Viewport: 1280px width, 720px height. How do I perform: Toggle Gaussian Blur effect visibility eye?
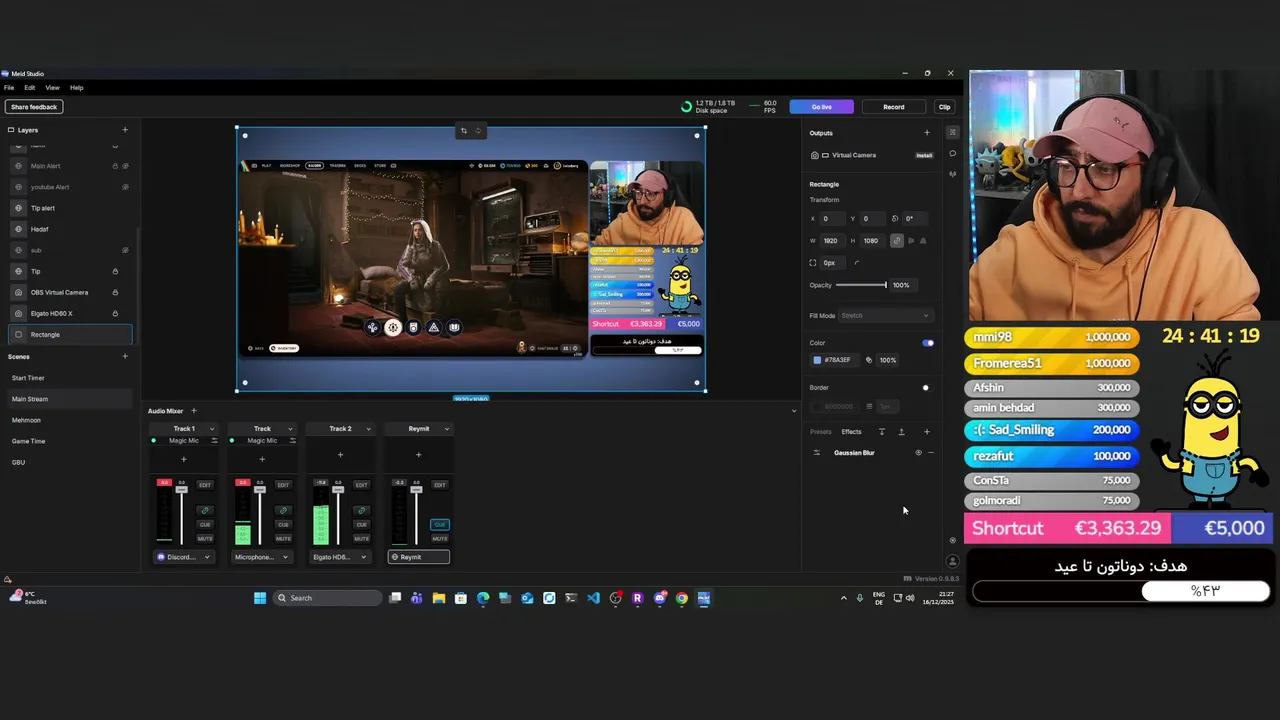[x=918, y=453]
